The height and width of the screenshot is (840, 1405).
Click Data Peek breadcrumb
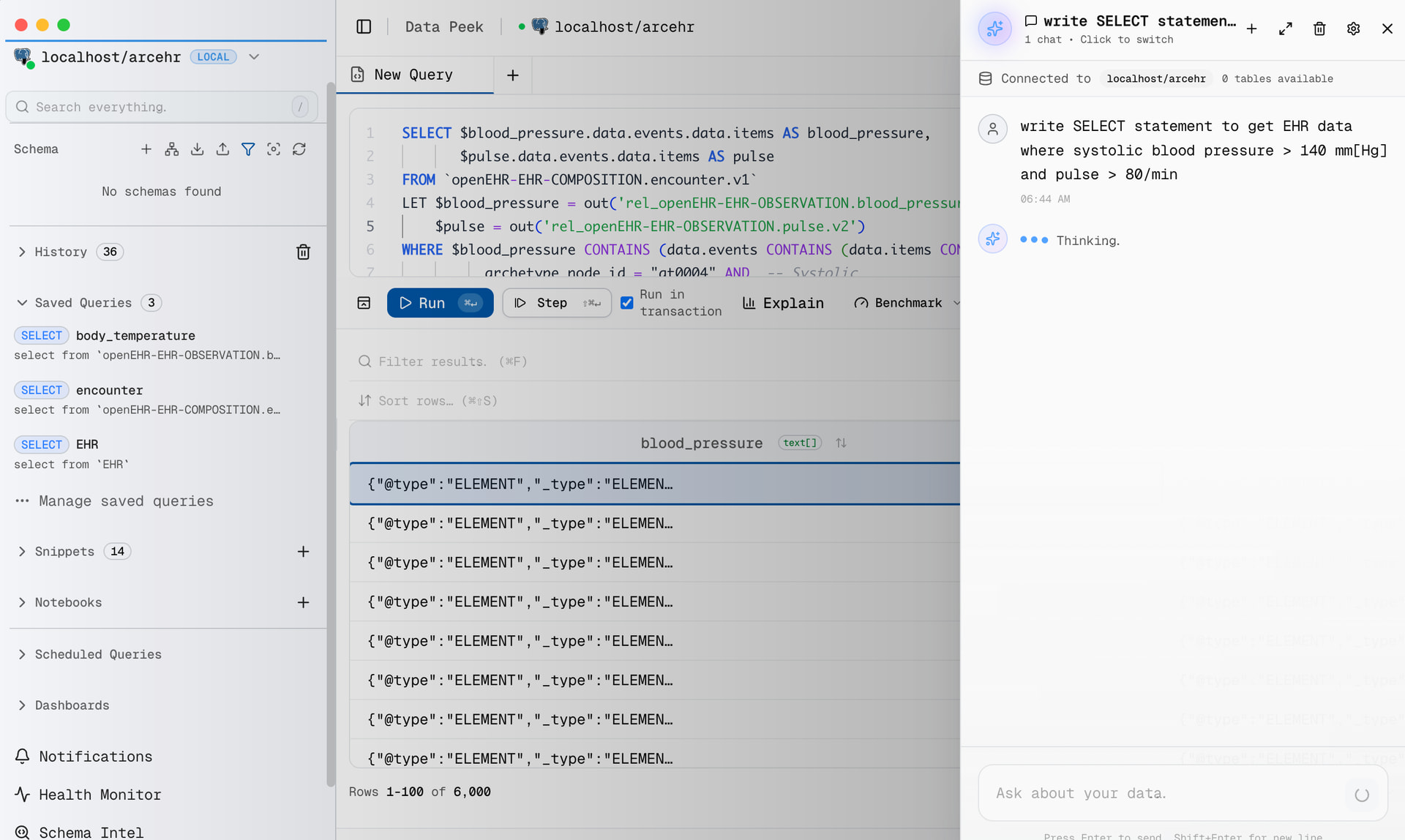(444, 27)
